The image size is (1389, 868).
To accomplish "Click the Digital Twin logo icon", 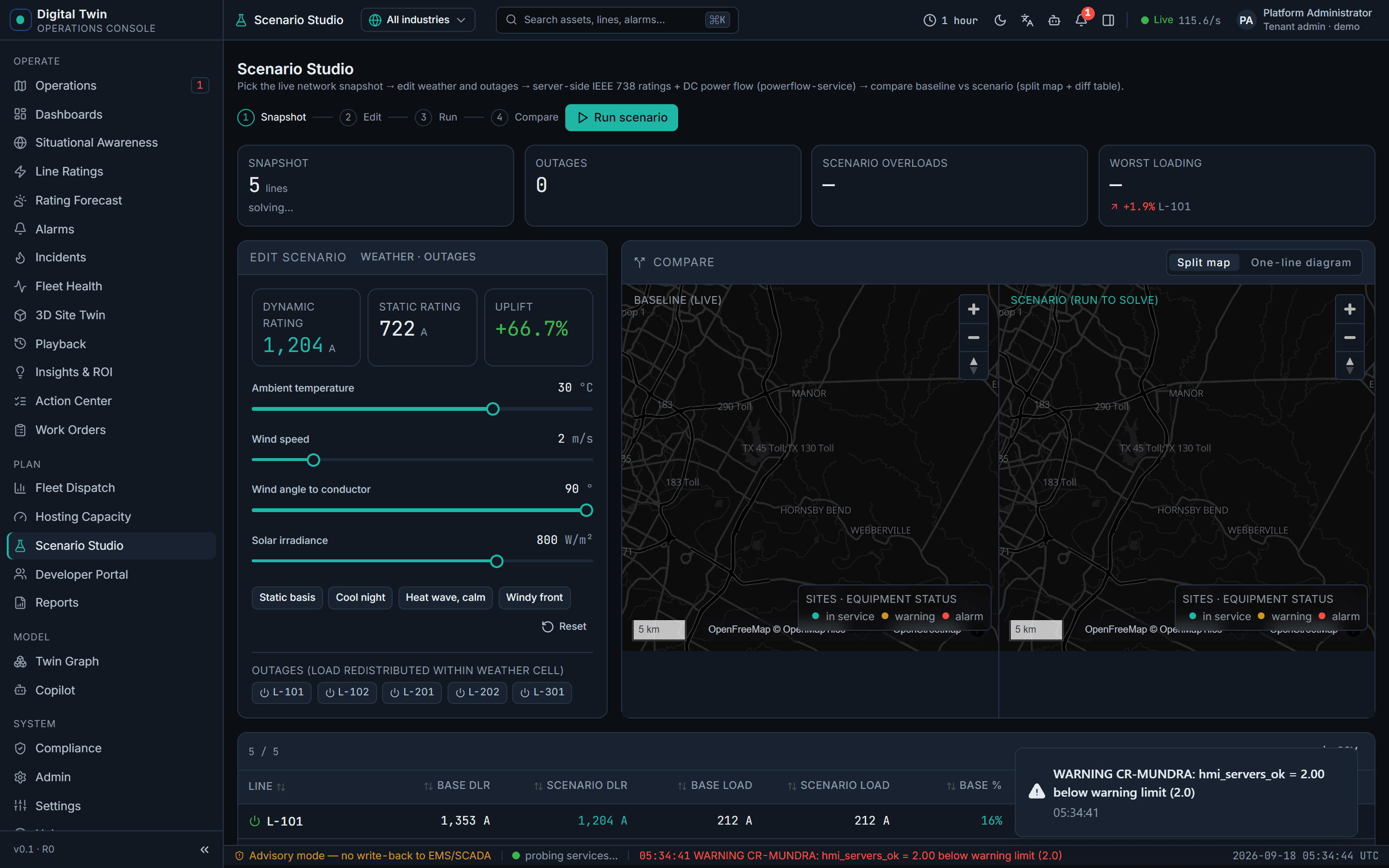I will click(21, 20).
